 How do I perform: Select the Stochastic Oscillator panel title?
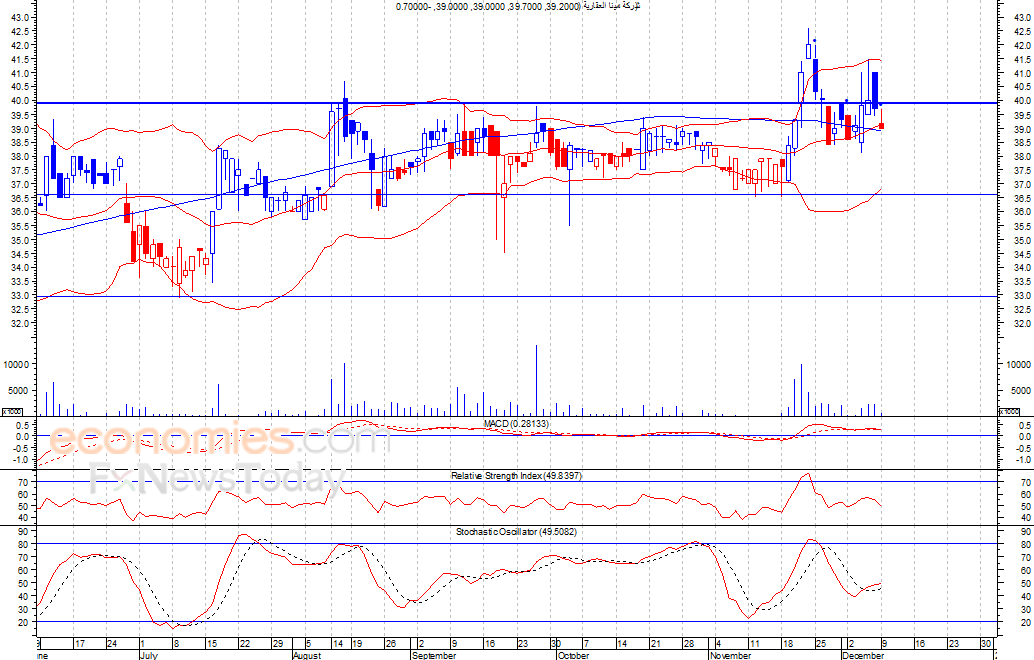click(516, 531)
